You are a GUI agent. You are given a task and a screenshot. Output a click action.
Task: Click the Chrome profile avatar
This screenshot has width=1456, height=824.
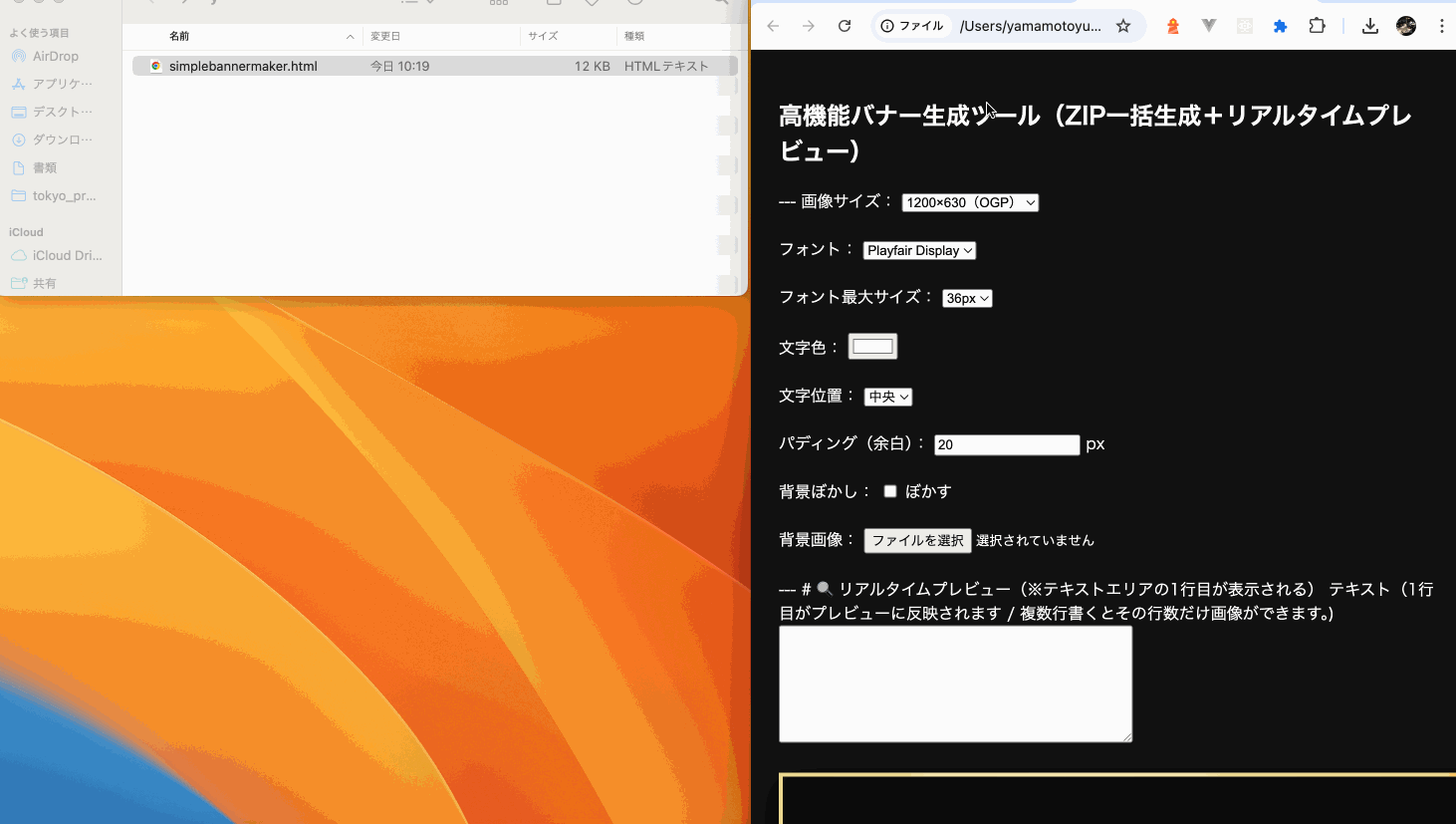click(x=1406, y=26)
